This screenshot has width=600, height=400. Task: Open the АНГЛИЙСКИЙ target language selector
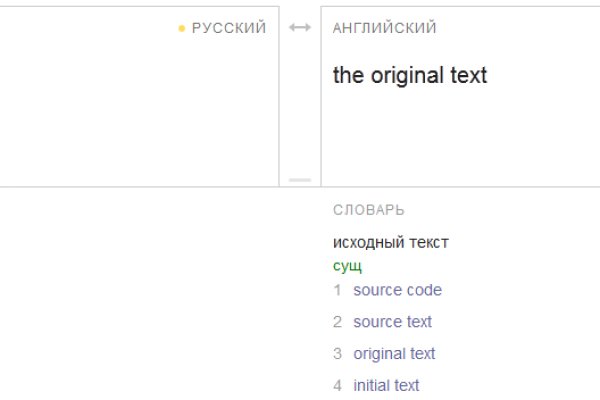(x=384, y=28)
